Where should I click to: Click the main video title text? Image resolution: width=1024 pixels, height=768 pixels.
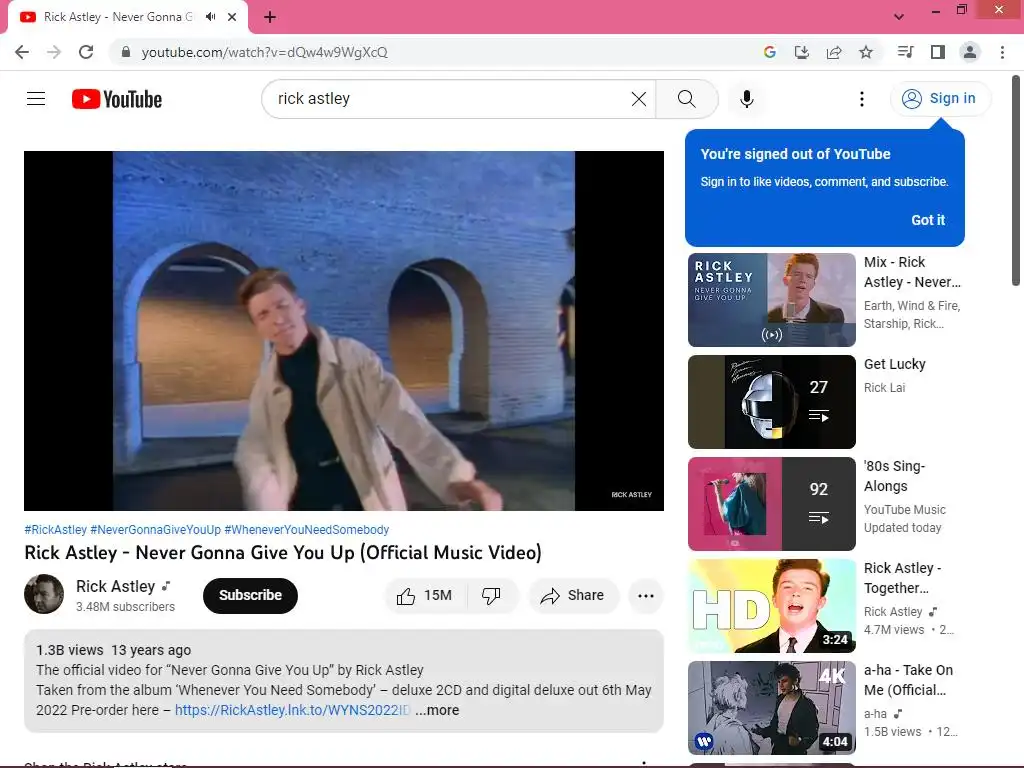(283, 552)
